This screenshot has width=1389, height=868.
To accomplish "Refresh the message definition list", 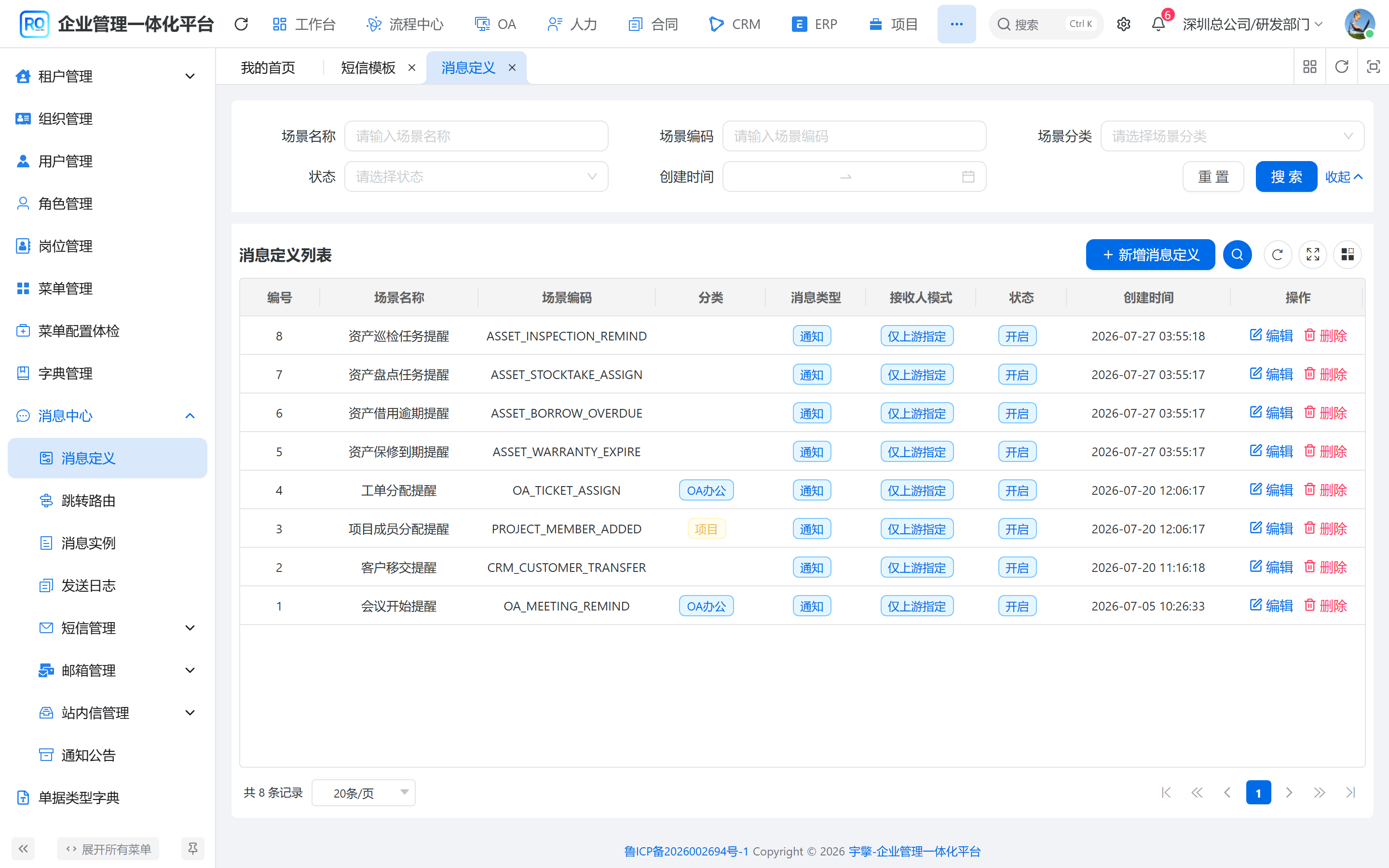I will pyautogui.click(x=1277, y=255).
